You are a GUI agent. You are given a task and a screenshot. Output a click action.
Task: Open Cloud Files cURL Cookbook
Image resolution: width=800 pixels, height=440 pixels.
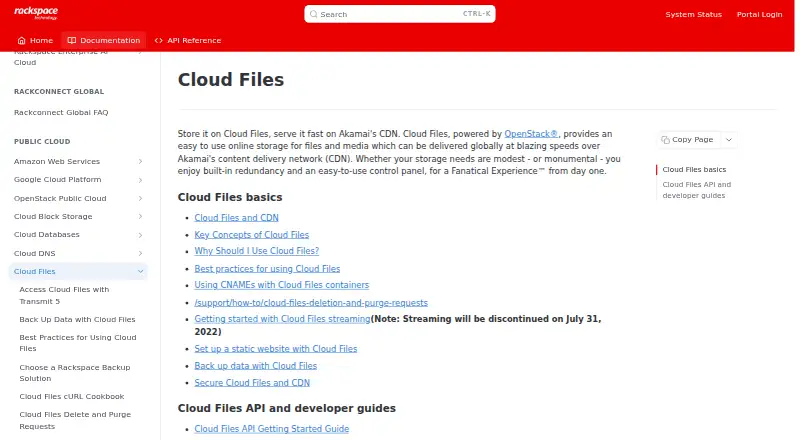[x=71, y=397]
